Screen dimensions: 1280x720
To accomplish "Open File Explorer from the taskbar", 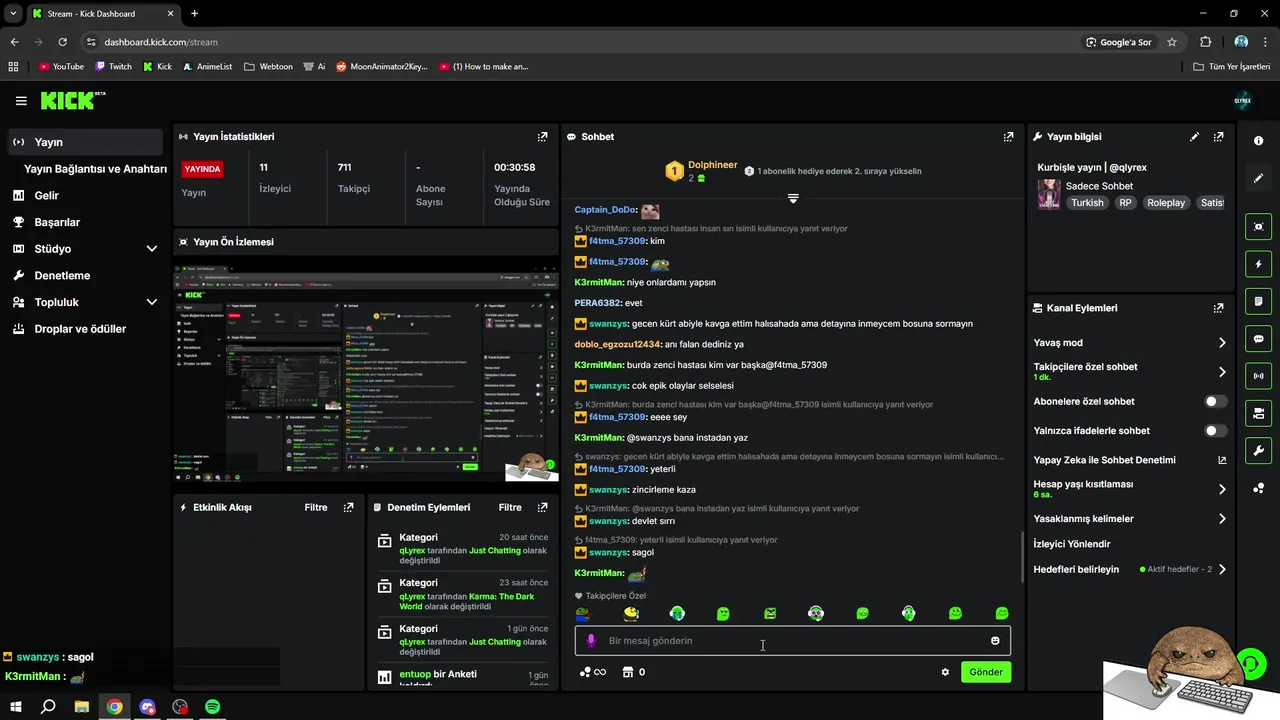I will 82,707.
